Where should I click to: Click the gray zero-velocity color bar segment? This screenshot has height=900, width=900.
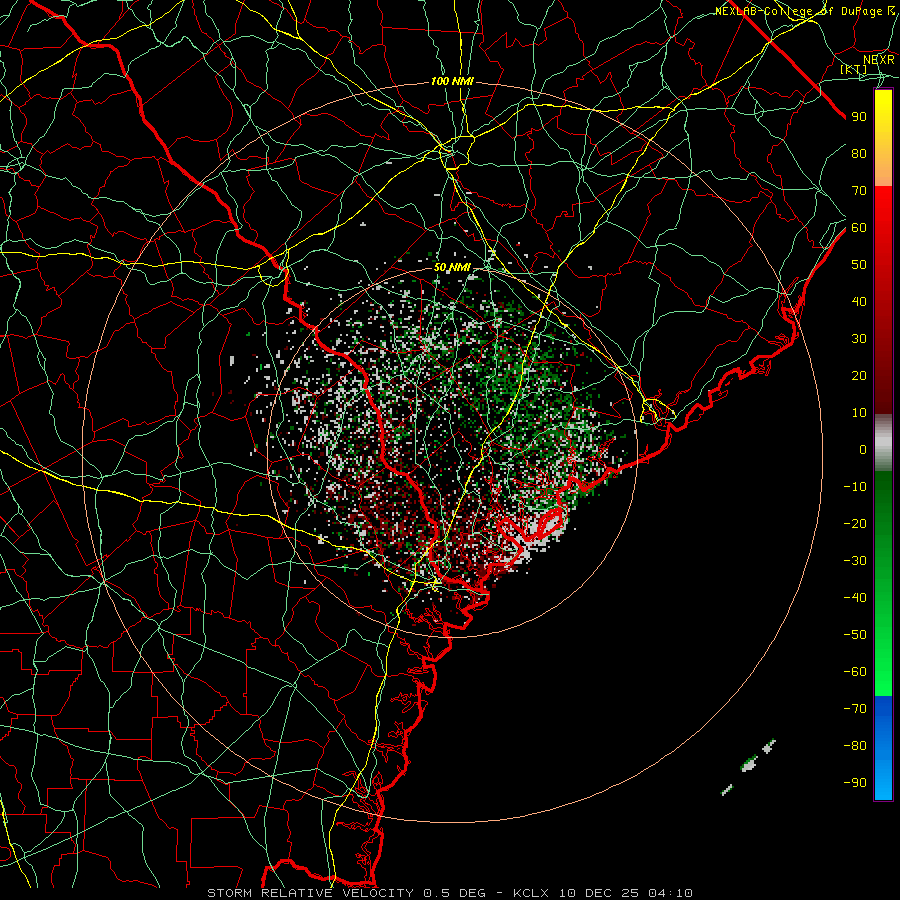coord(883,443)
